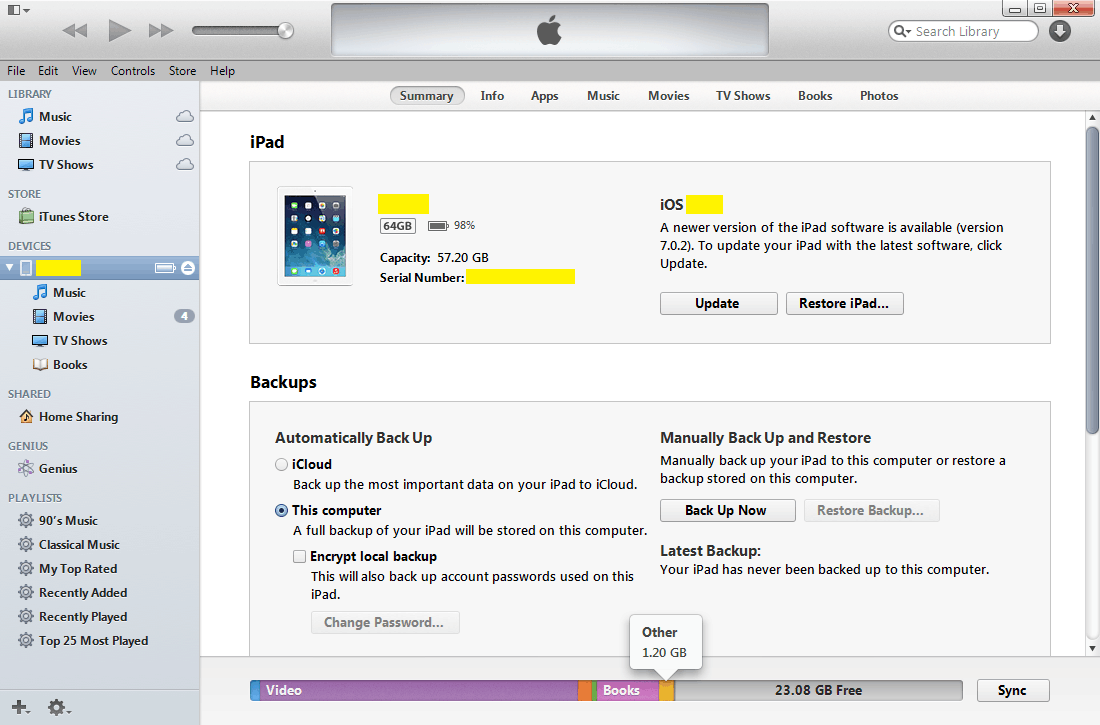
Task: Switch to the Apps tab
Action: coord(544,95)
